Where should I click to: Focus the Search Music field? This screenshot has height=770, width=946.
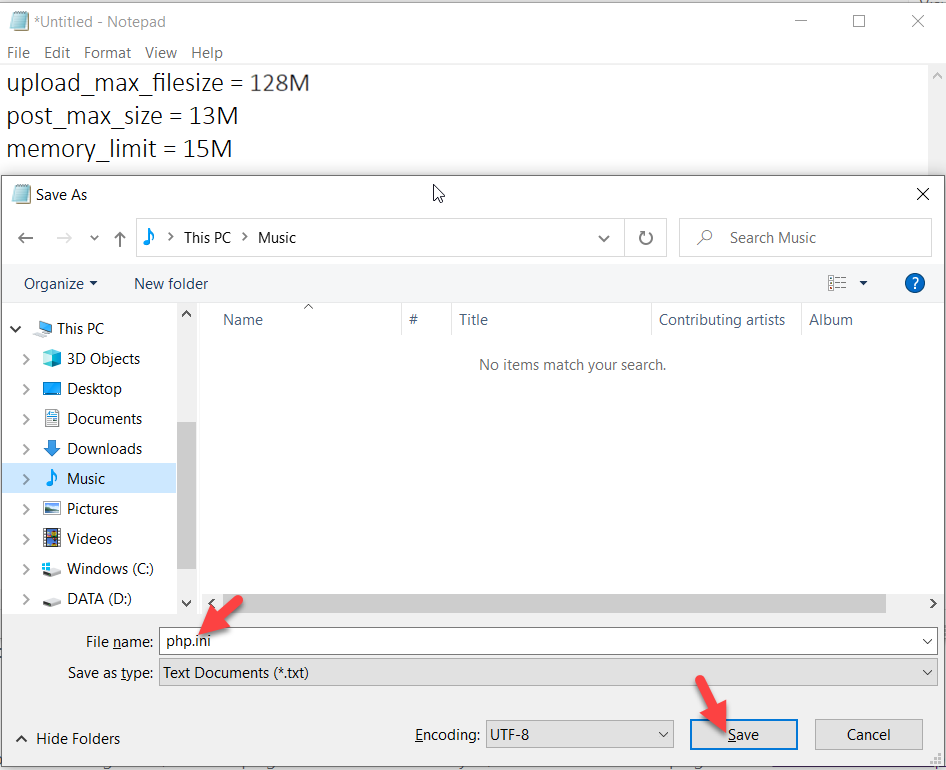[805, 238]
